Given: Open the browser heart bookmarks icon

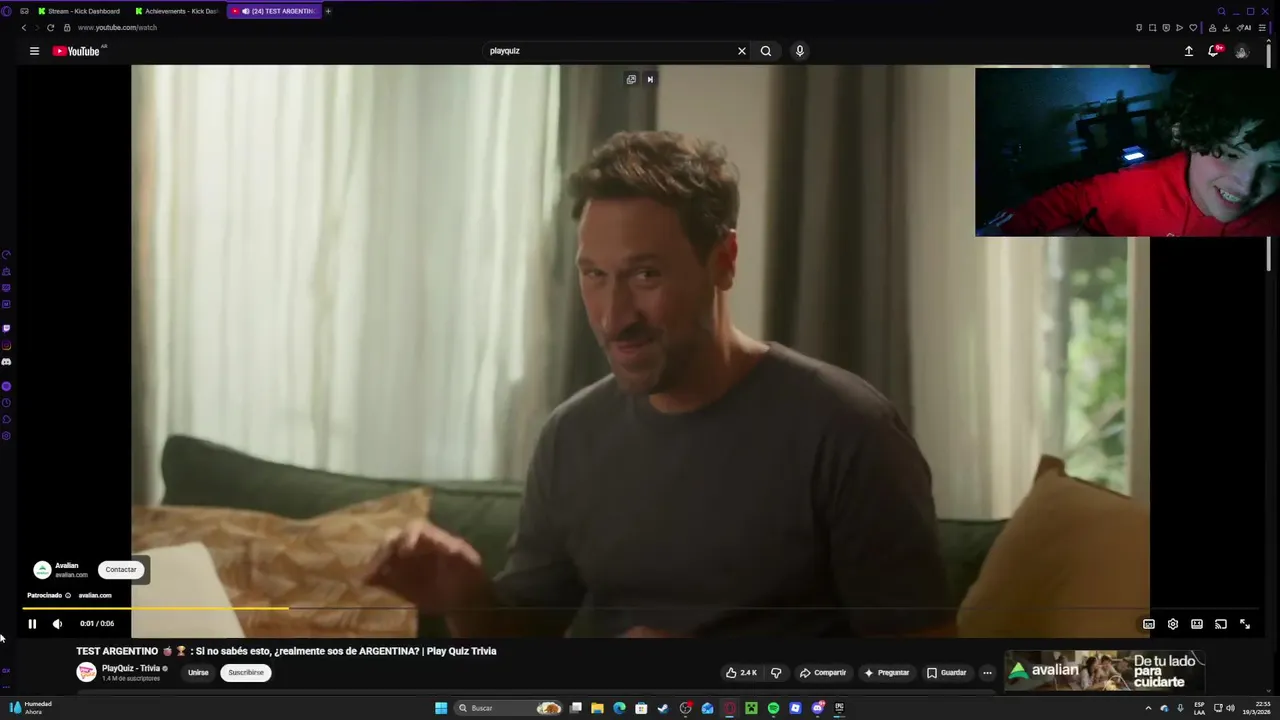Looking at the screenshot, I should (1193, 28).
